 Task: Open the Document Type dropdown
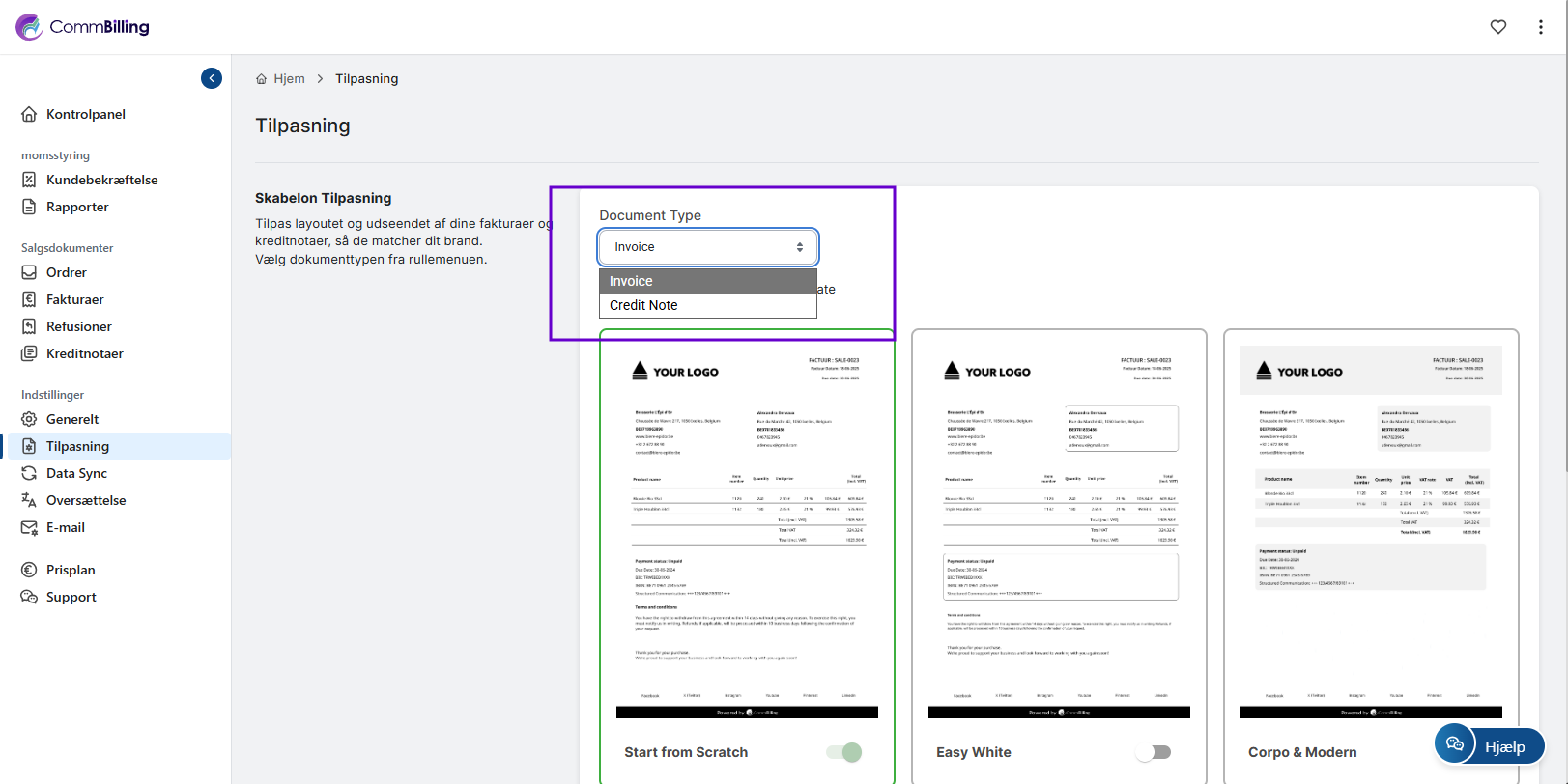(x=708, y=247)
